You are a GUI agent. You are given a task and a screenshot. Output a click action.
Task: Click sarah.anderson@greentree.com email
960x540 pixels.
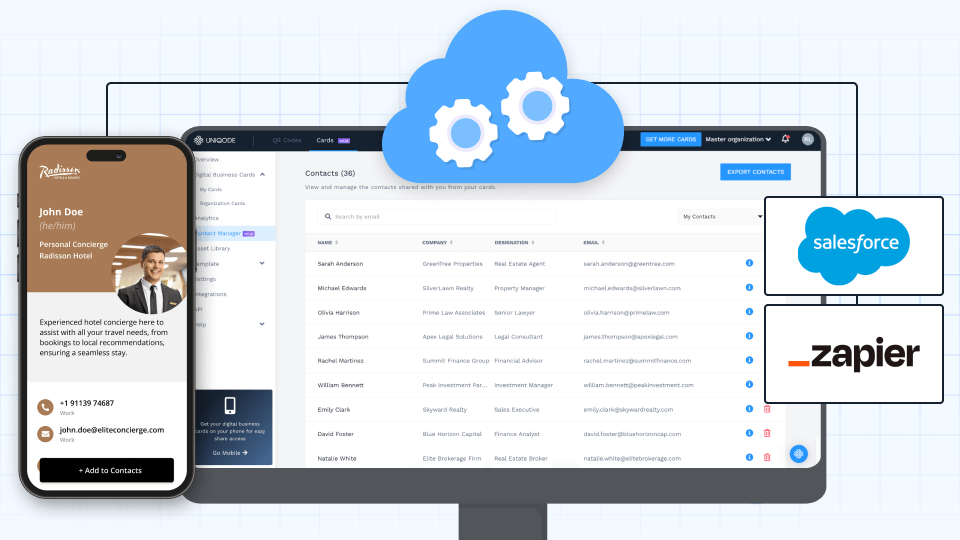click(629, 264)
